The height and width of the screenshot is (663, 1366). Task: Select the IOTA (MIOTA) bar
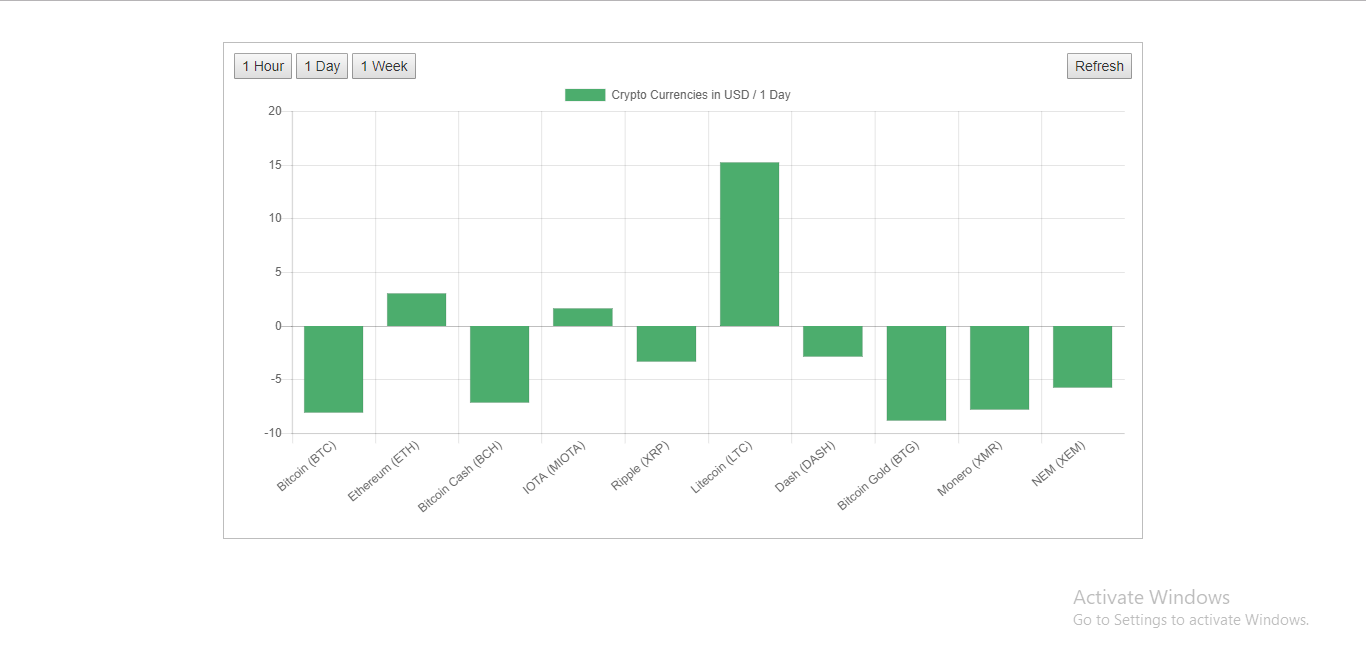[x=583, y=316]
